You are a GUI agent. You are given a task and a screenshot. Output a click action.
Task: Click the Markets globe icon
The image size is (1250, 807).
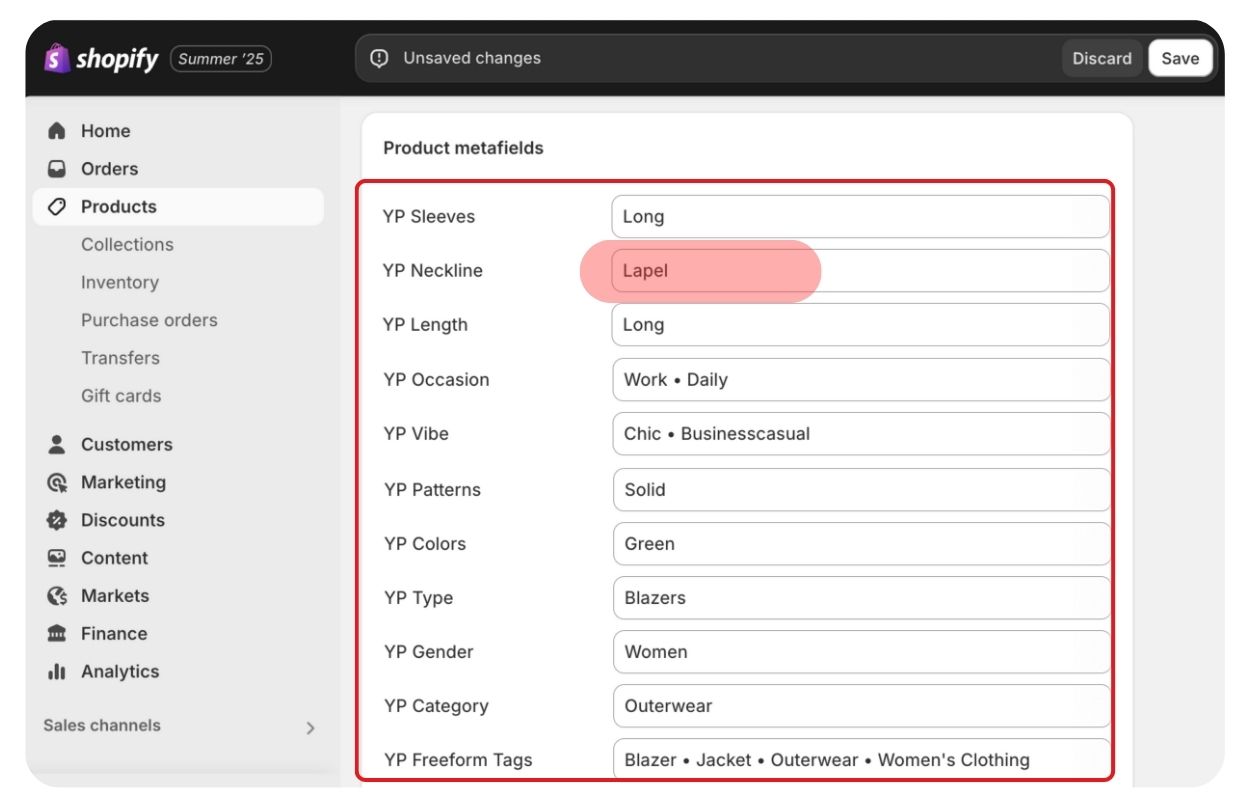click(x=57, y=596)
